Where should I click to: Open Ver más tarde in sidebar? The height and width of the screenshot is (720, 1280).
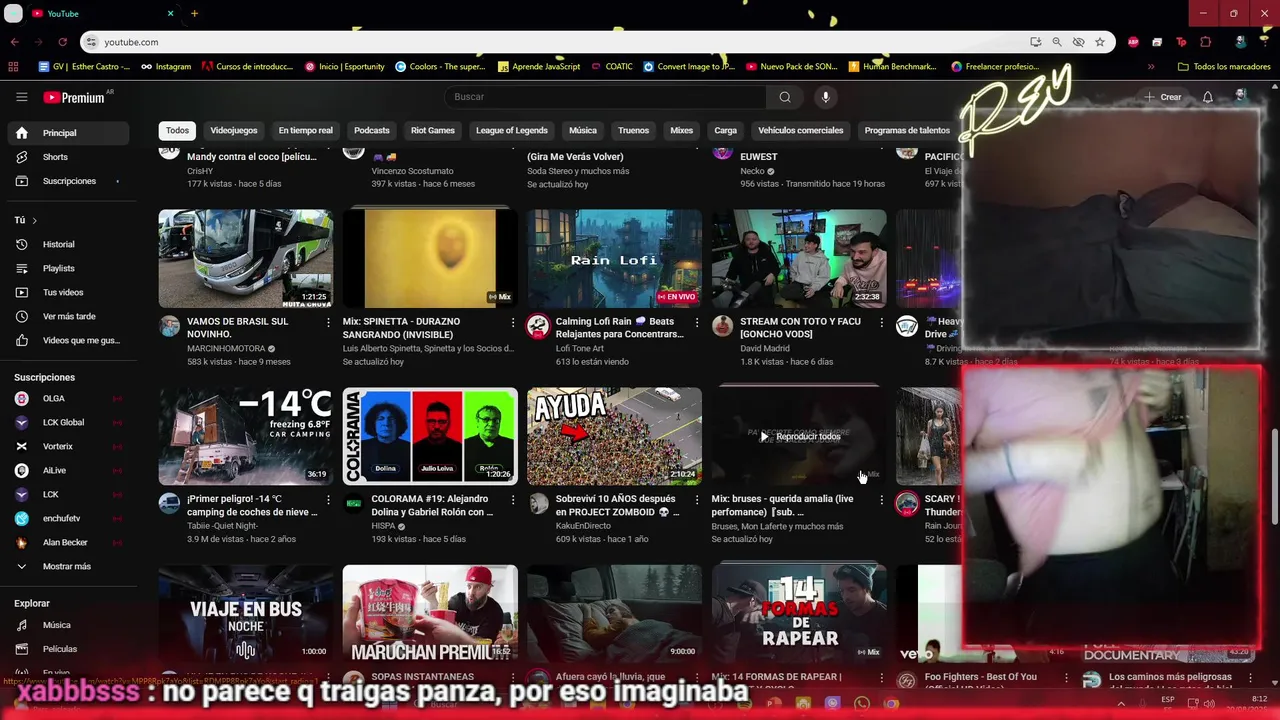pyautogui.click(x=68, y=316)
